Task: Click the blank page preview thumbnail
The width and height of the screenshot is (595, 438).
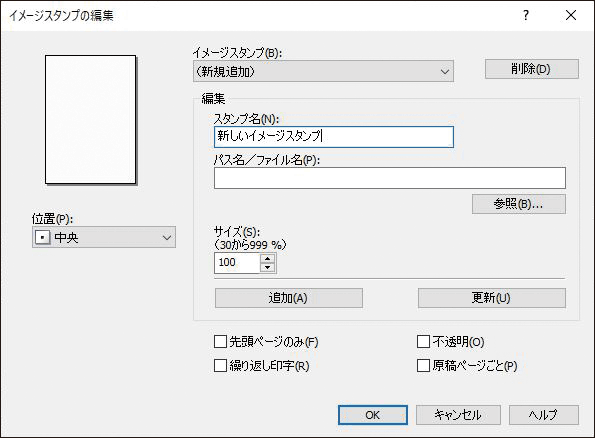Action: pos(90,120)
